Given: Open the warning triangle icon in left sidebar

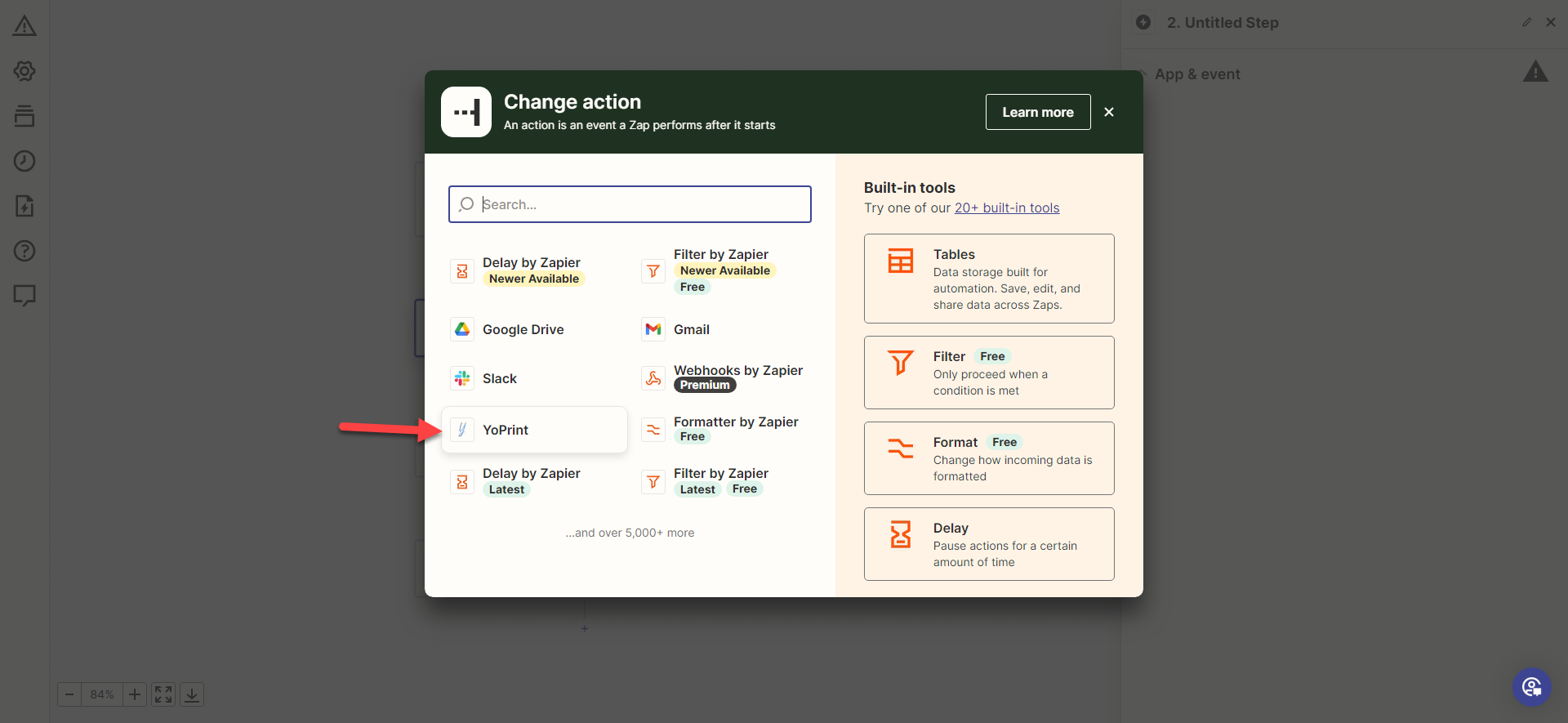Looking at the screenshot, I should 24,26.
